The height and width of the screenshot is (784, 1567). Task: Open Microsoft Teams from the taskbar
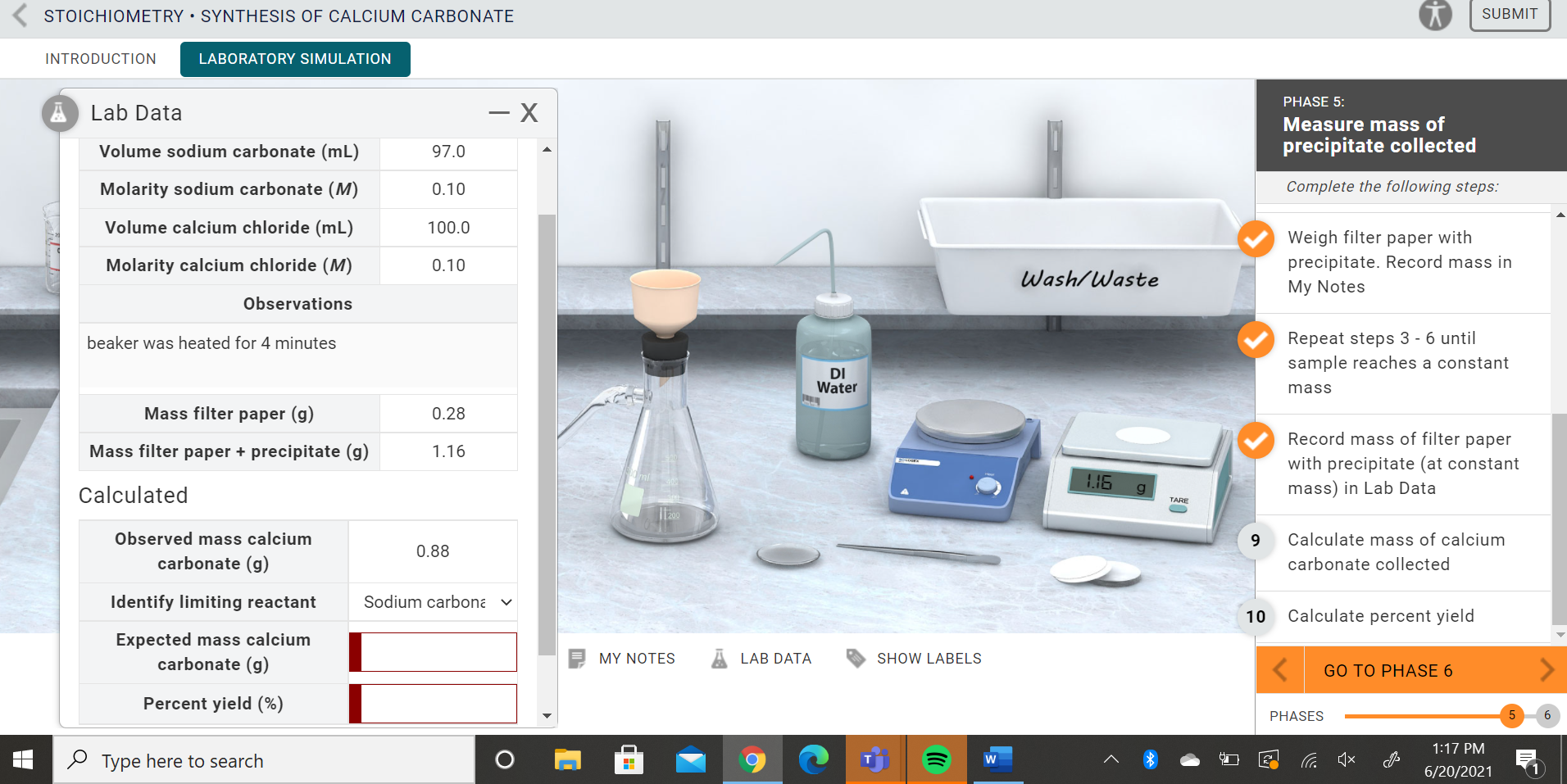click(x=874, y=759)
